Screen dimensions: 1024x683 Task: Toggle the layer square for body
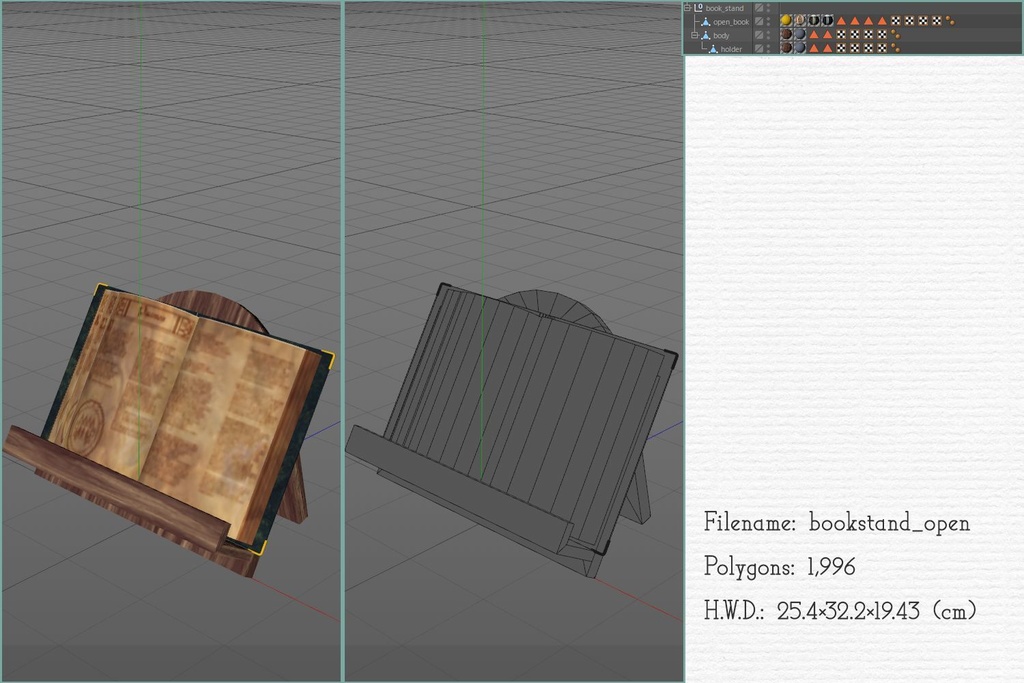point(759,35)
